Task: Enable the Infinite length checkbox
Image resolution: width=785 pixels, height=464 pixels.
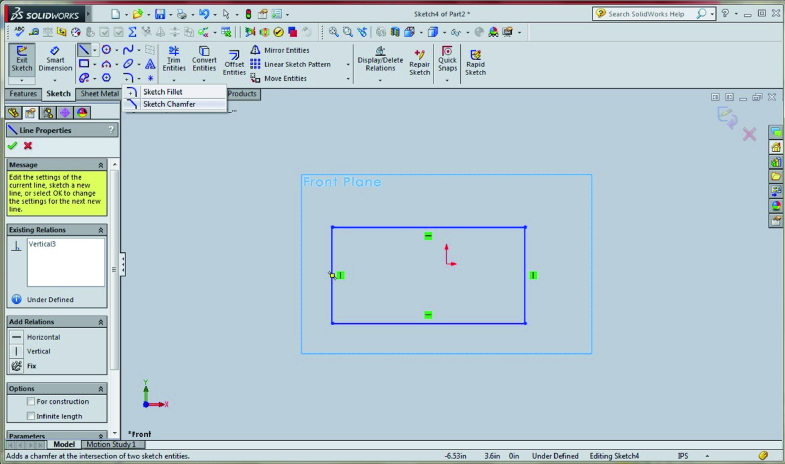Action: pos(31,416)
